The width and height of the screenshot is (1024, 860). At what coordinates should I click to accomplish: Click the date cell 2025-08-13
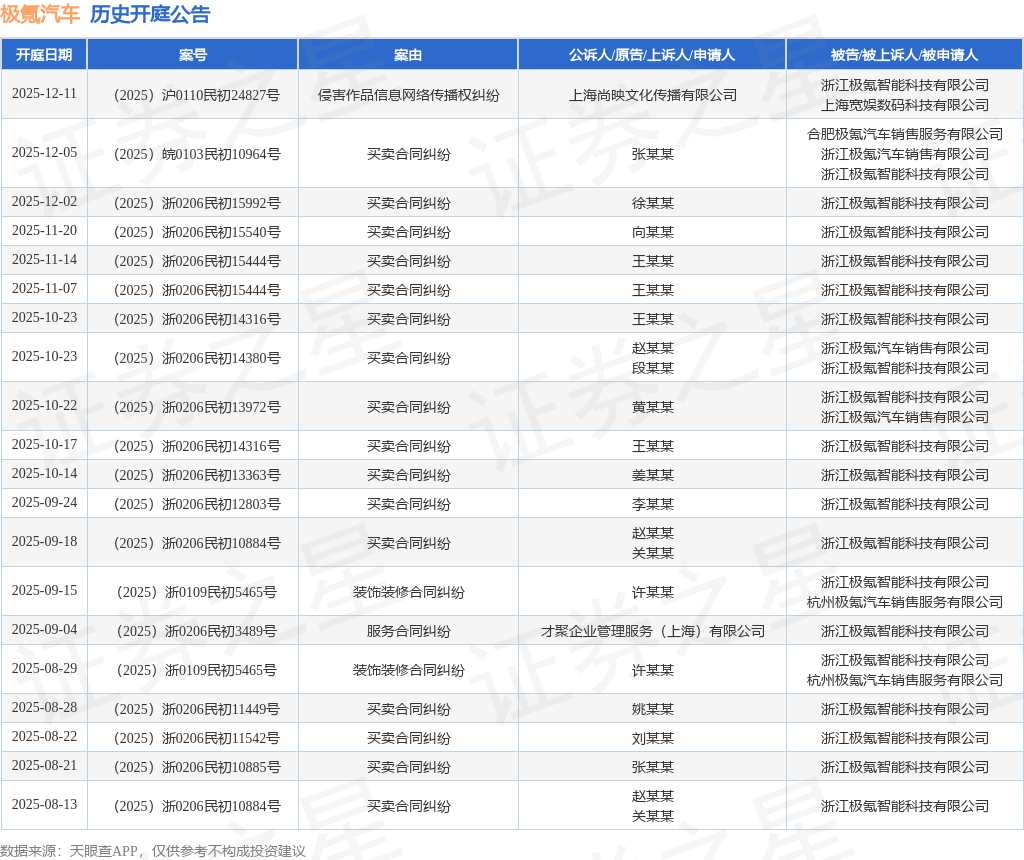pyautogui.click(x=44, y=804)
